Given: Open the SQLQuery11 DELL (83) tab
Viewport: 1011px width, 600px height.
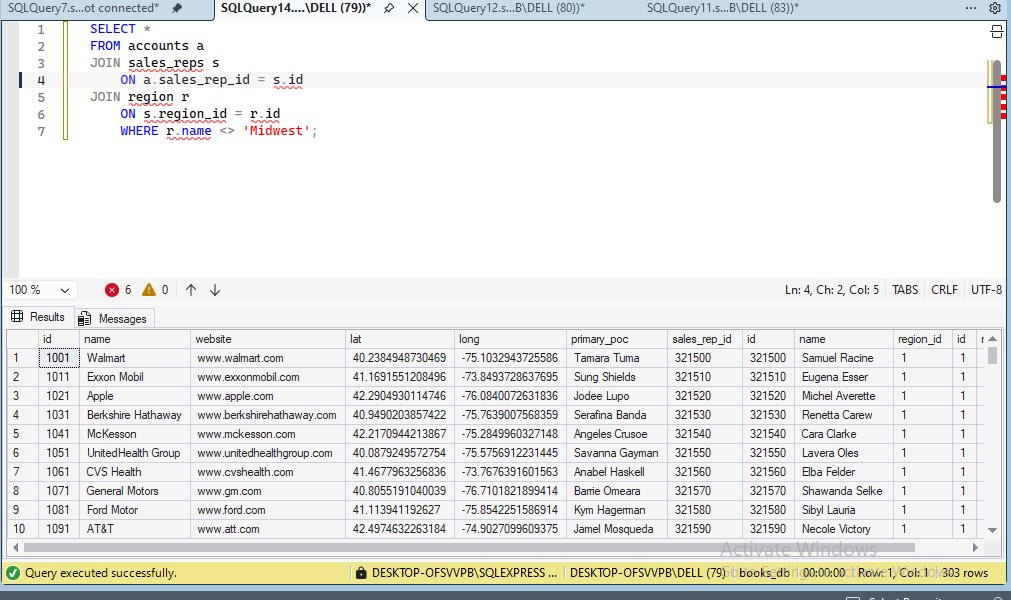Looking at the screenshot, I should click(723, 8).
